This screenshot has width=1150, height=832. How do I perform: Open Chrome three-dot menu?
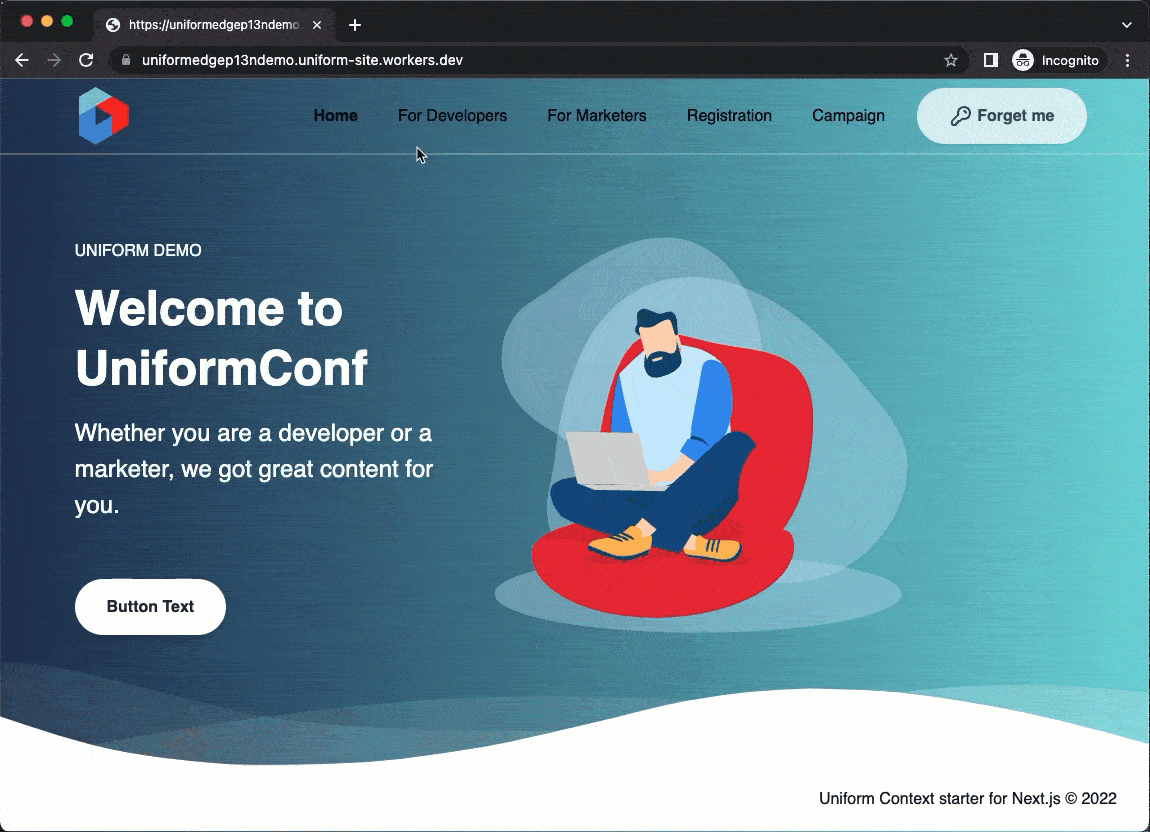point(1127,60)
